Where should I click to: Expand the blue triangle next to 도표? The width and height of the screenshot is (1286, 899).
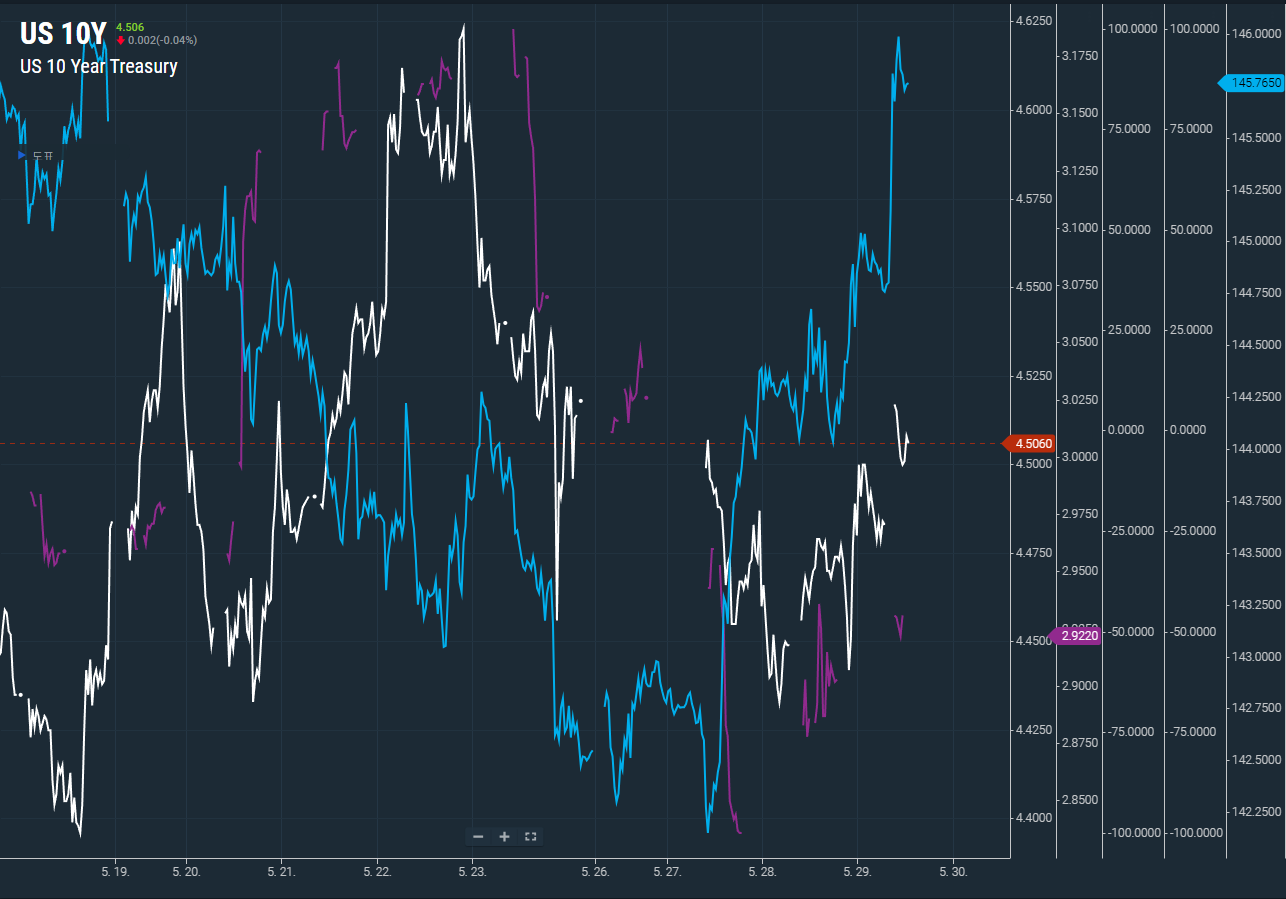(x=22, y=155)
